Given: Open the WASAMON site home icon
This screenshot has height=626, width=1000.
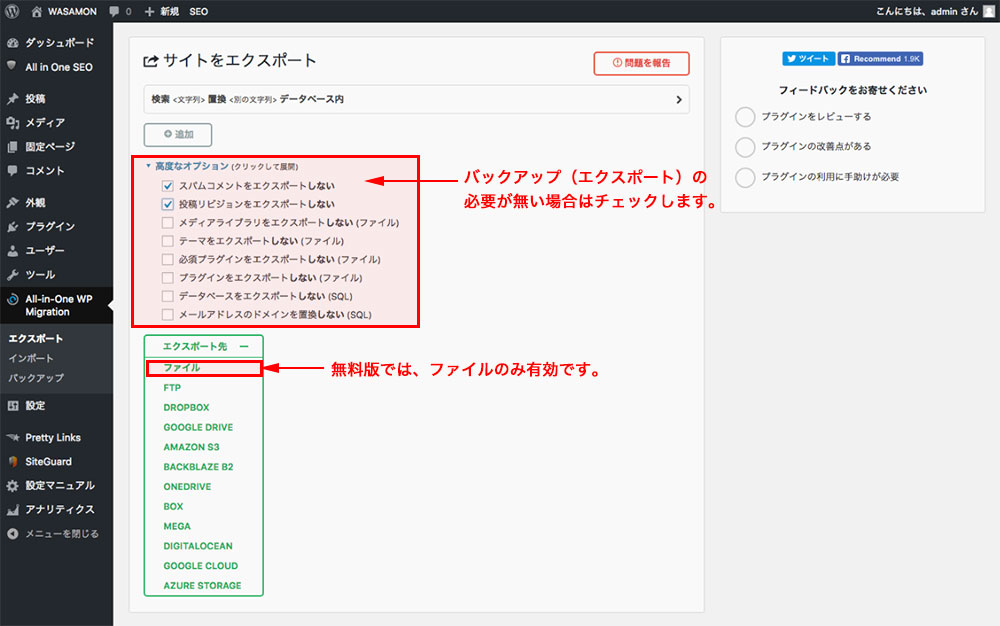Looking at the screenshot, I should point(37,11).
